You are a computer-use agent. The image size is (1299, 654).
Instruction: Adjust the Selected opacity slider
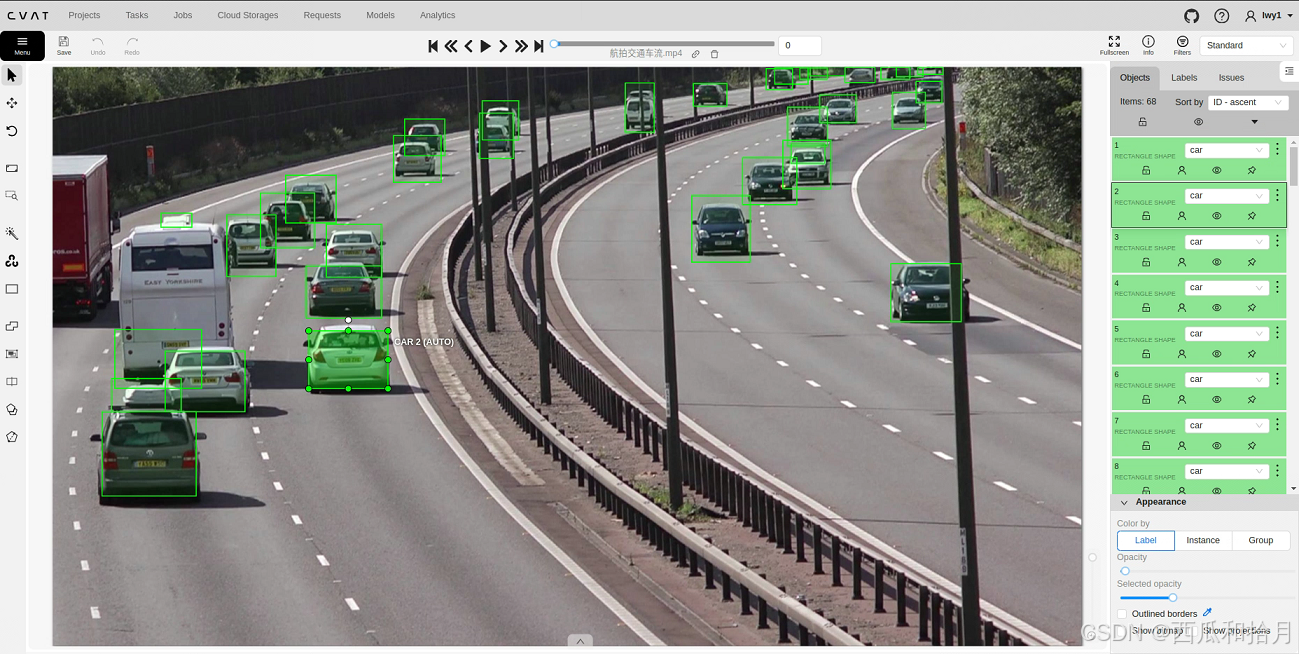(x=1173, y=597)
